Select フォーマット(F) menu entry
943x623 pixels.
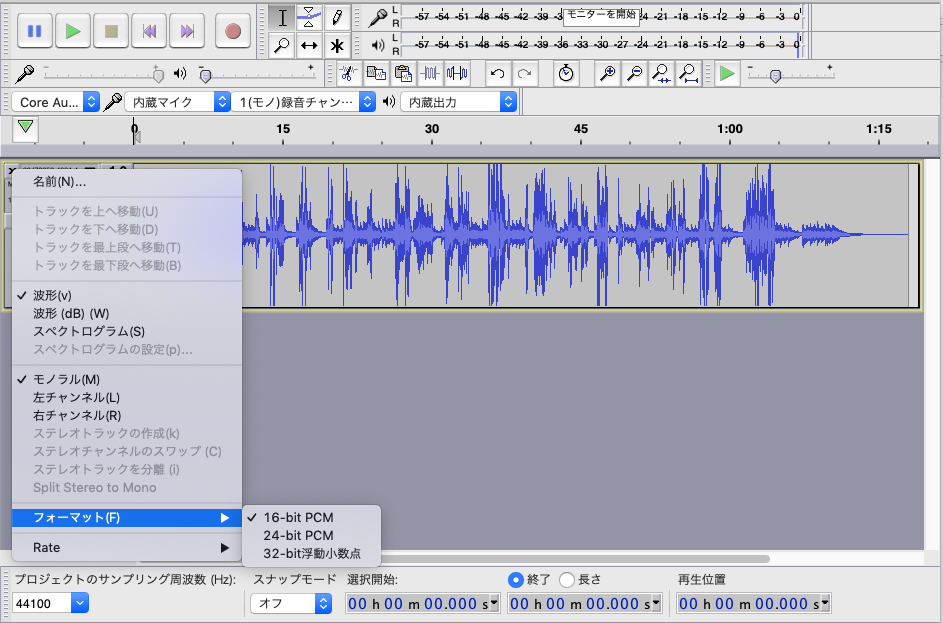click(x=127, y=518)
